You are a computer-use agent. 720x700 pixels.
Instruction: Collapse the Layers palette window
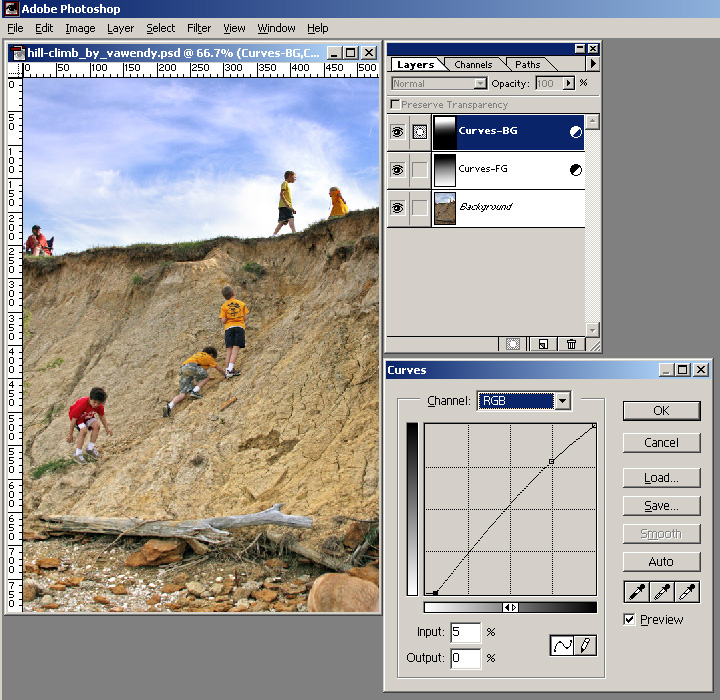pos(580,49)
